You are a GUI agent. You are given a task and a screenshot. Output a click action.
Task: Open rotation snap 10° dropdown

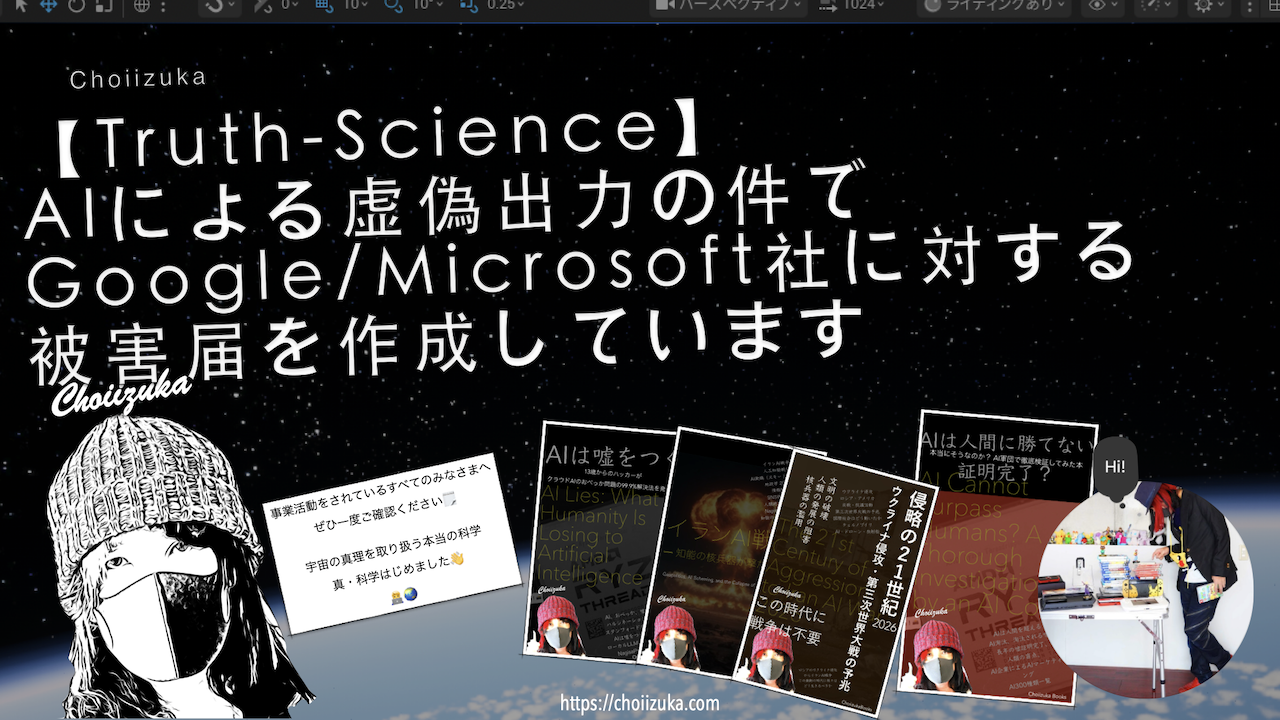tap(427, 5)
